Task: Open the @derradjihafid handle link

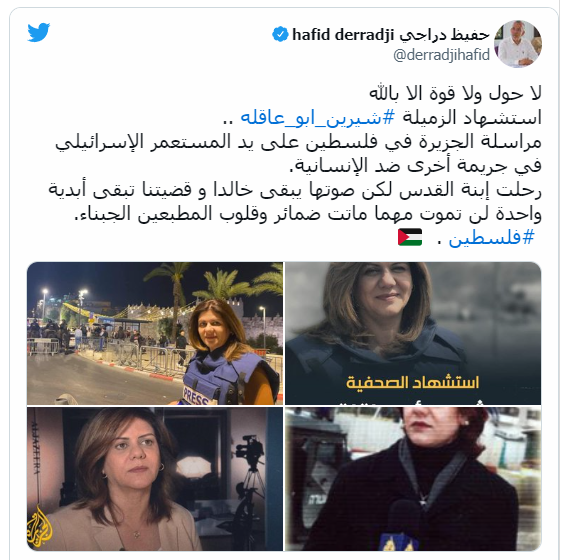Action: [x=441, y=55]
